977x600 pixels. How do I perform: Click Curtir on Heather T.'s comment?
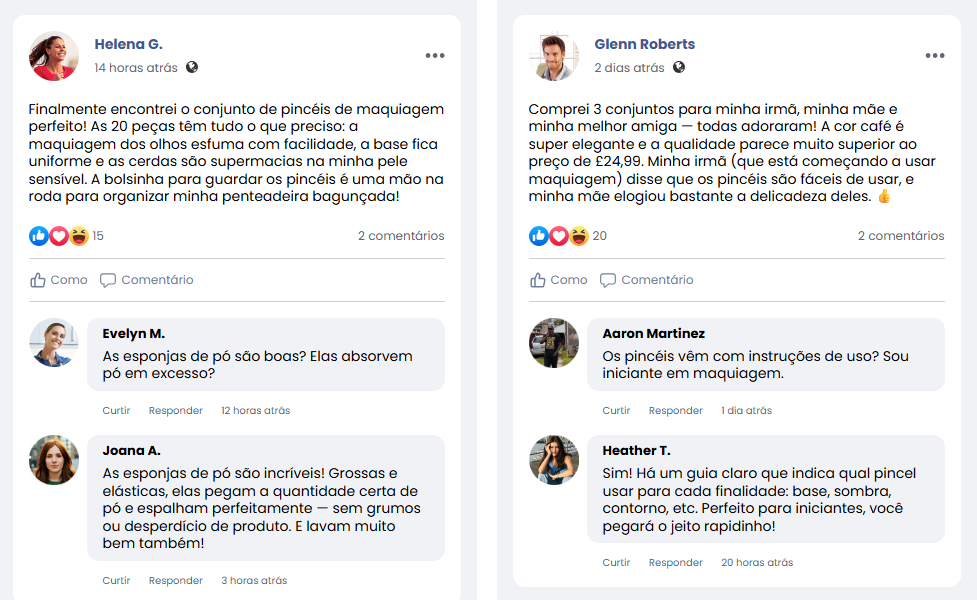(x=616, y=563)
